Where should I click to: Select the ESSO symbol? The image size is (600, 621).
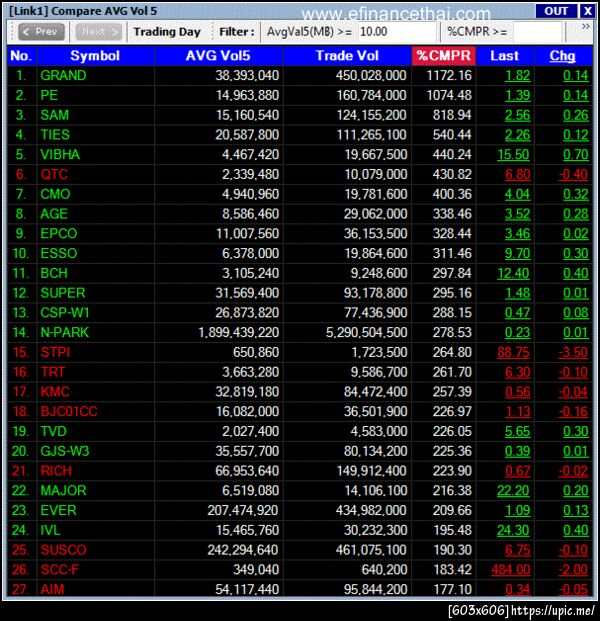click(59, 253)
